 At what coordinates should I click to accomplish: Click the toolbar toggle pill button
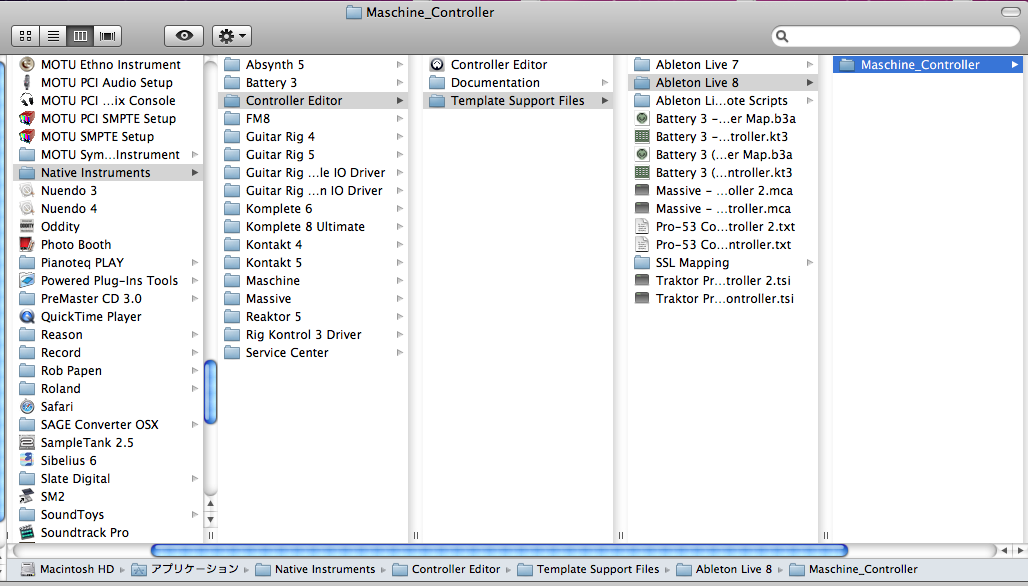(x=1010, y=12)
